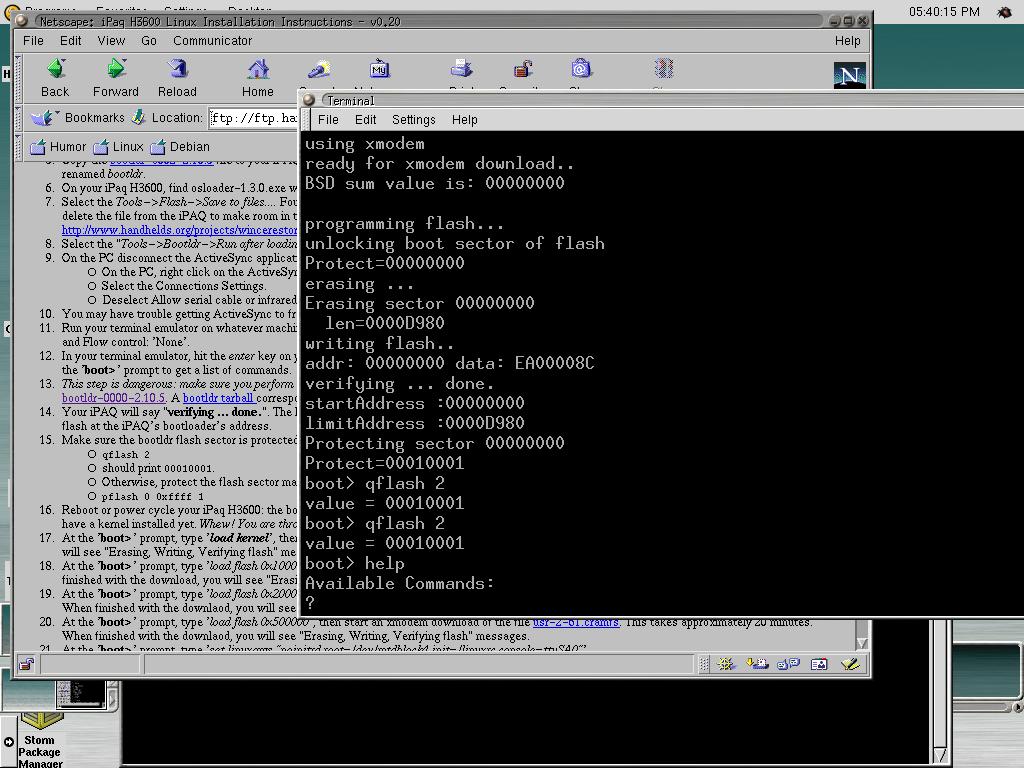Click the Netscape N logo

[850, 74]
